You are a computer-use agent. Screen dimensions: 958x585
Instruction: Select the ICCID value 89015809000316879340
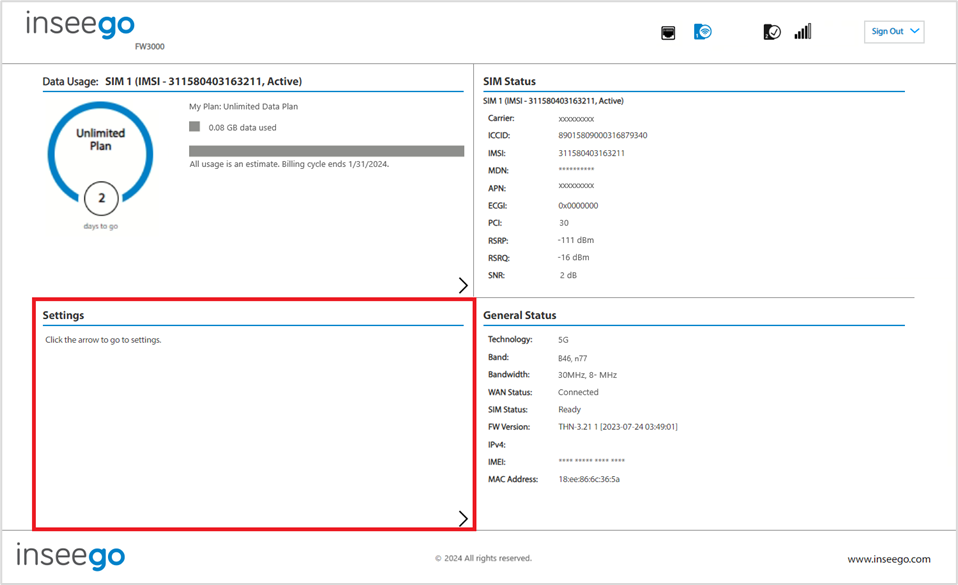tap(602, 135)
